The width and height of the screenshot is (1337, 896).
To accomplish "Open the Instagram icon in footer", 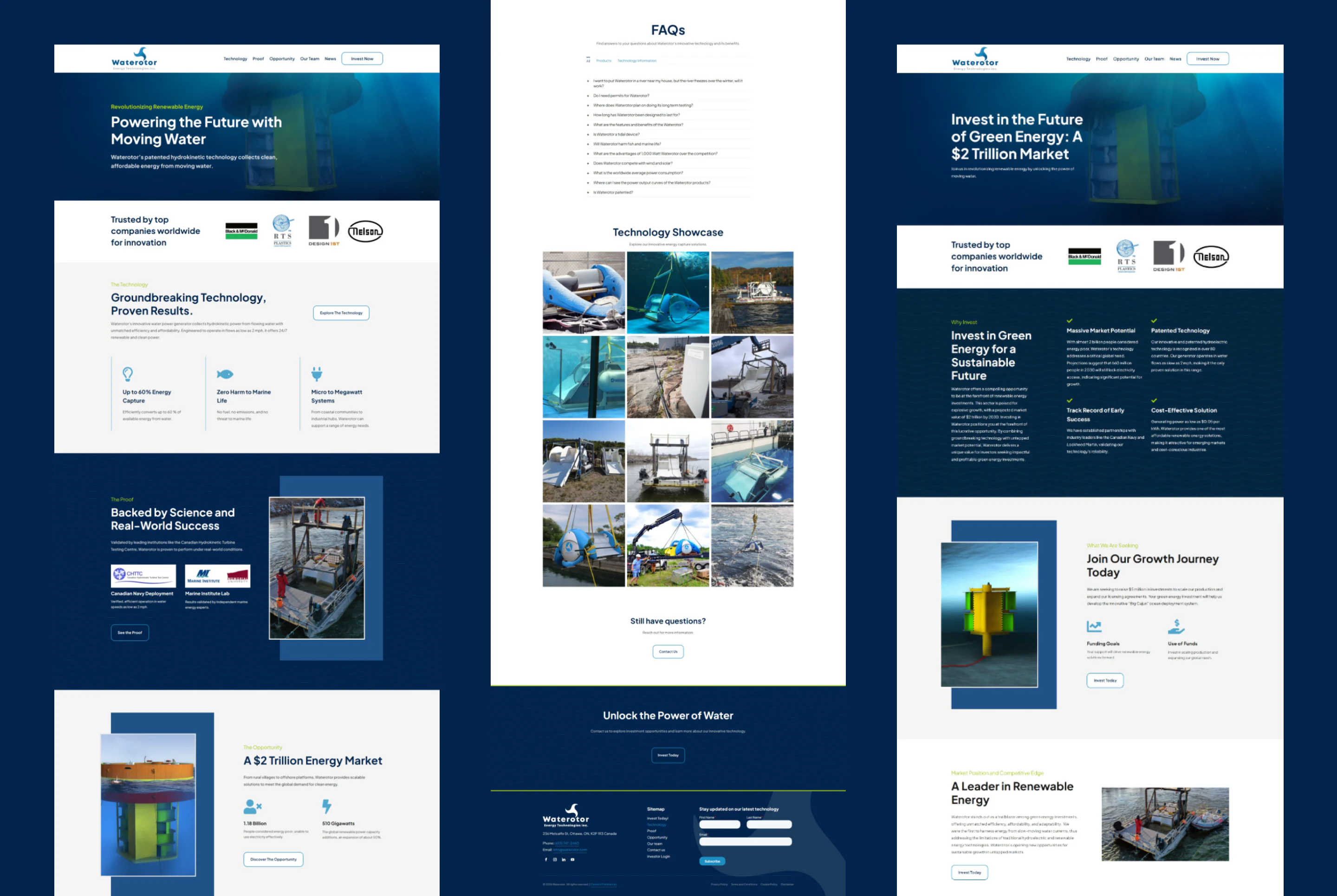I will (x=555, y=859).
